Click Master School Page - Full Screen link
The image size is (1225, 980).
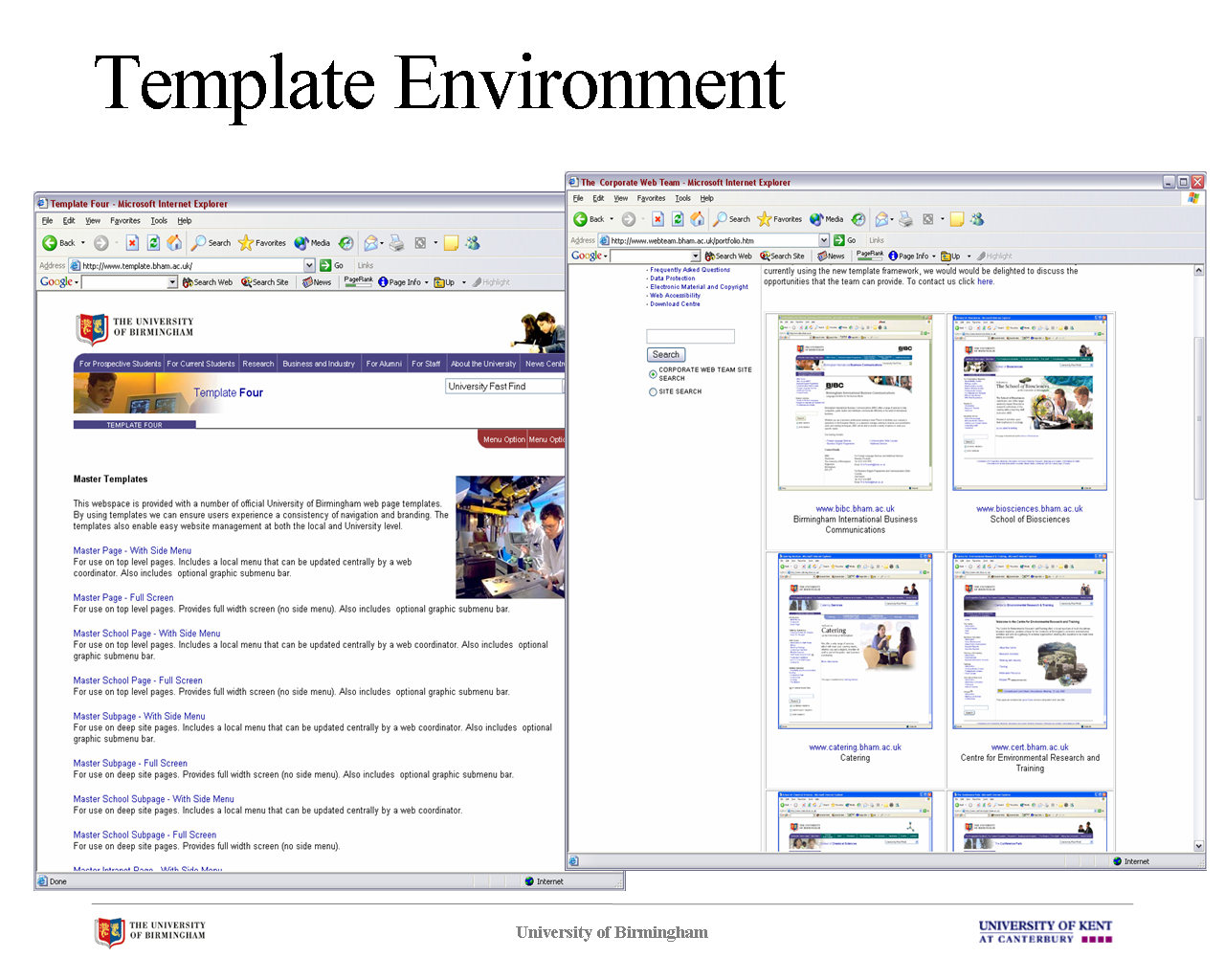point(138,680)
